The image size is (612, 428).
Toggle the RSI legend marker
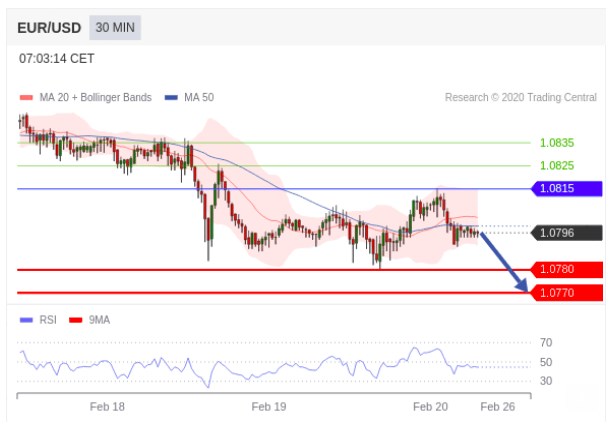[x=26, y=320]
